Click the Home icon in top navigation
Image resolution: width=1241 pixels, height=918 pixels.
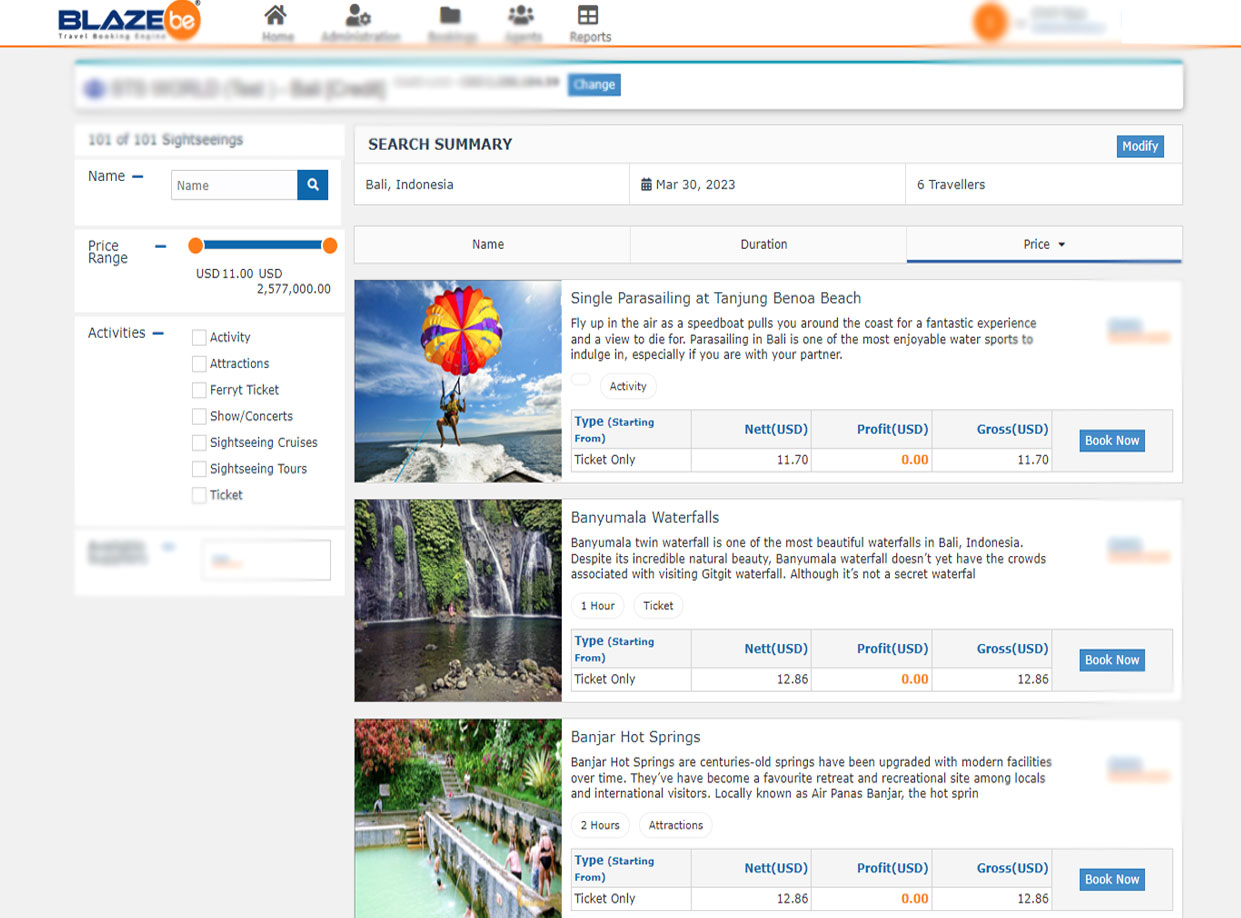click(276, 16)
